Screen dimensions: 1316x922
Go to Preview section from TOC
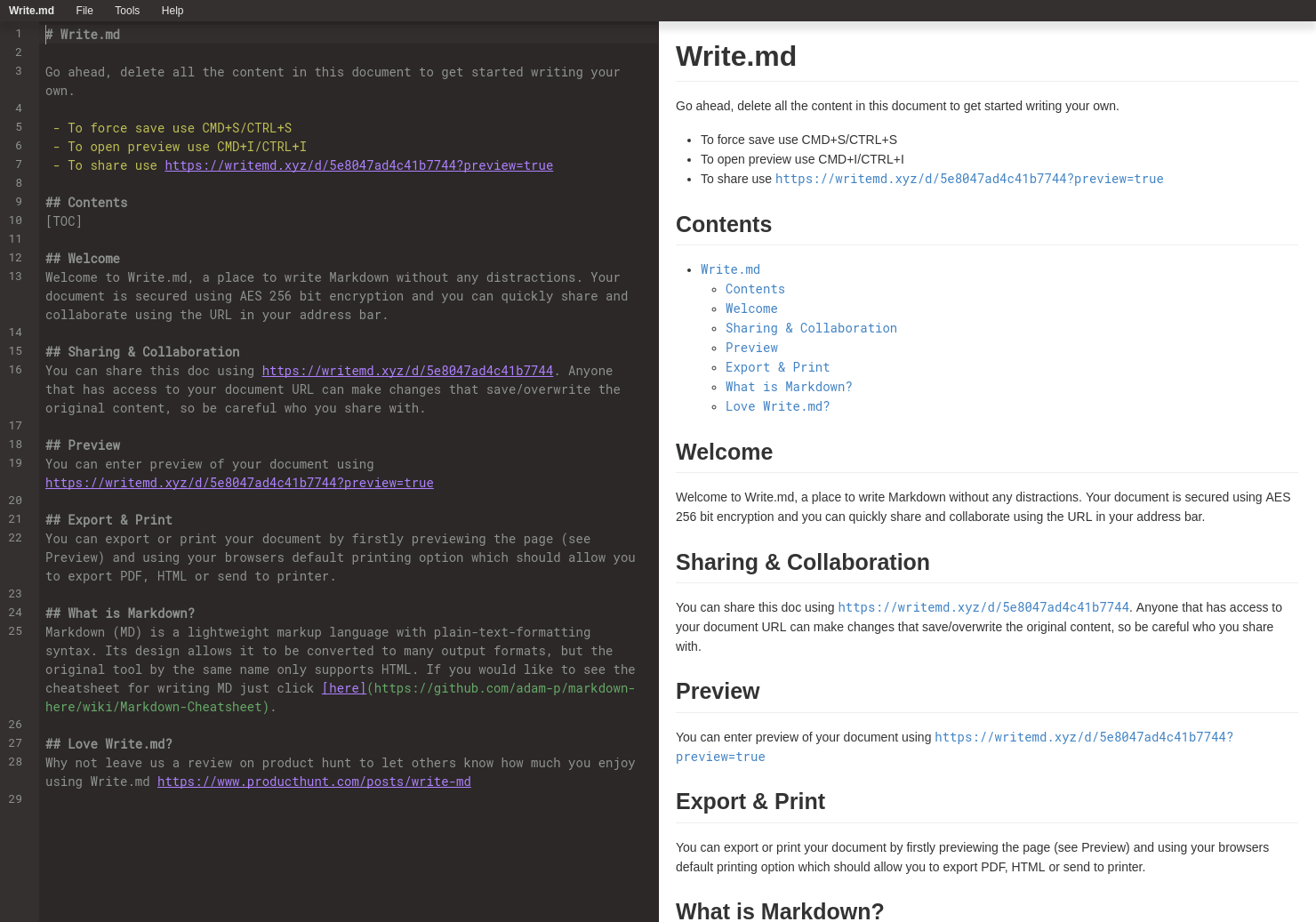(751, 348)
